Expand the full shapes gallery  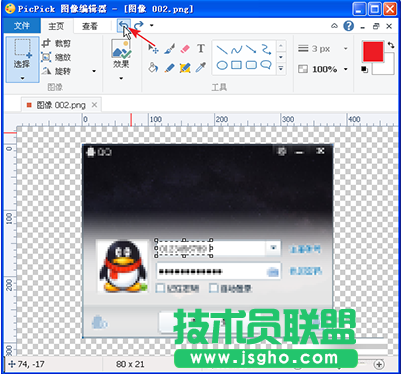[281, 68]
